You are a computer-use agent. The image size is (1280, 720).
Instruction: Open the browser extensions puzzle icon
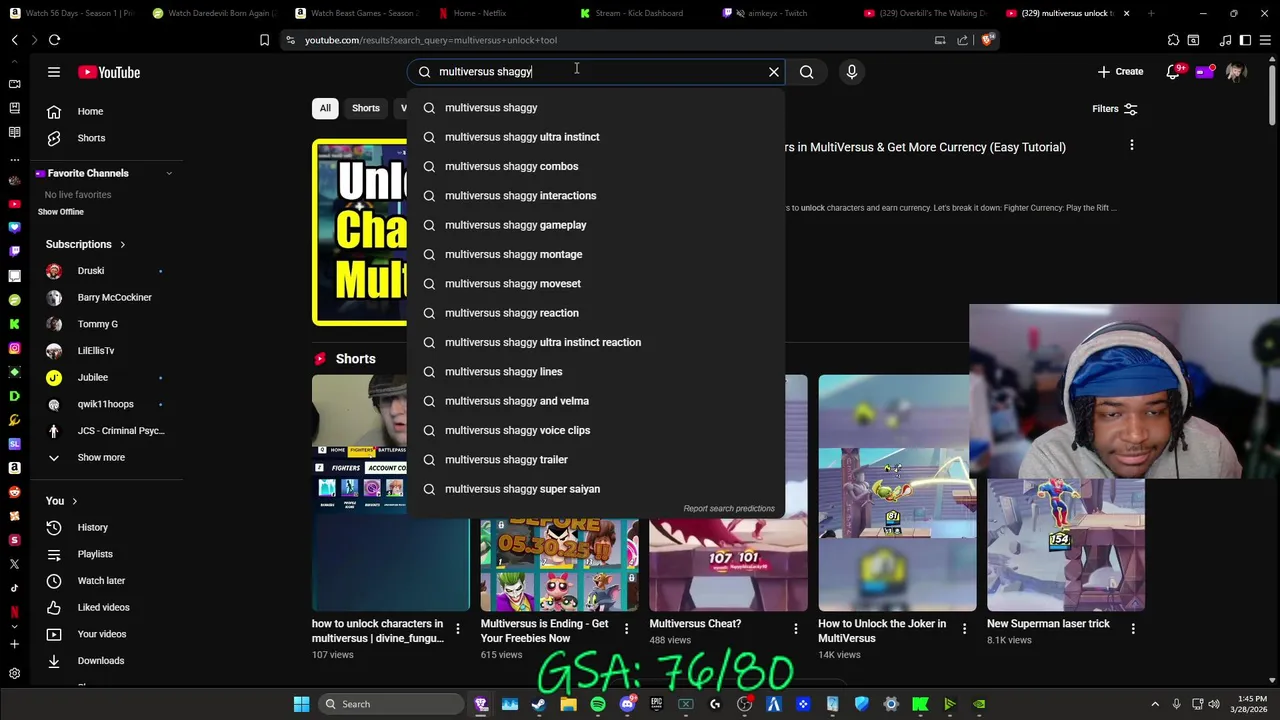[1173, 40]
